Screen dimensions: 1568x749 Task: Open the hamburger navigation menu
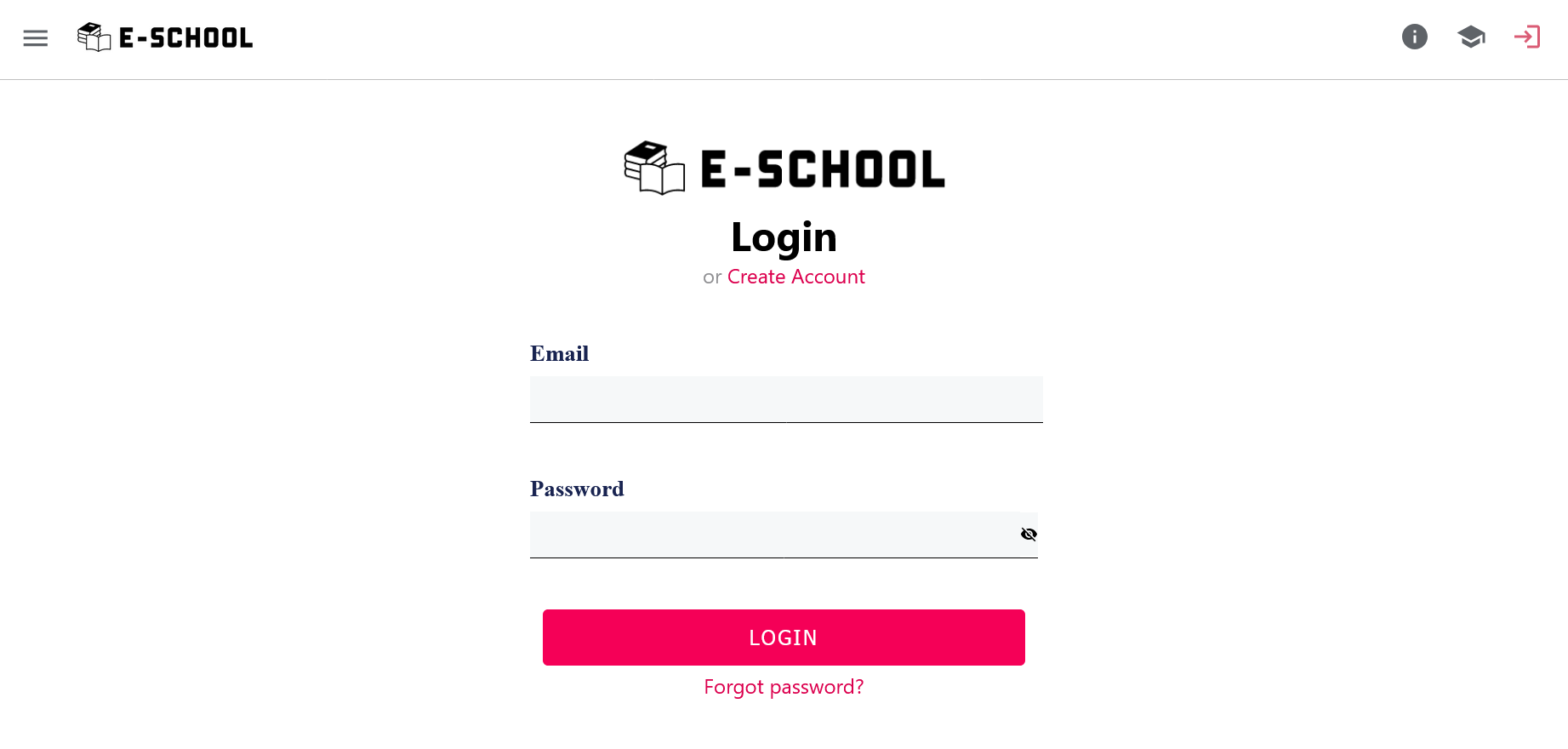click(35, 38)
